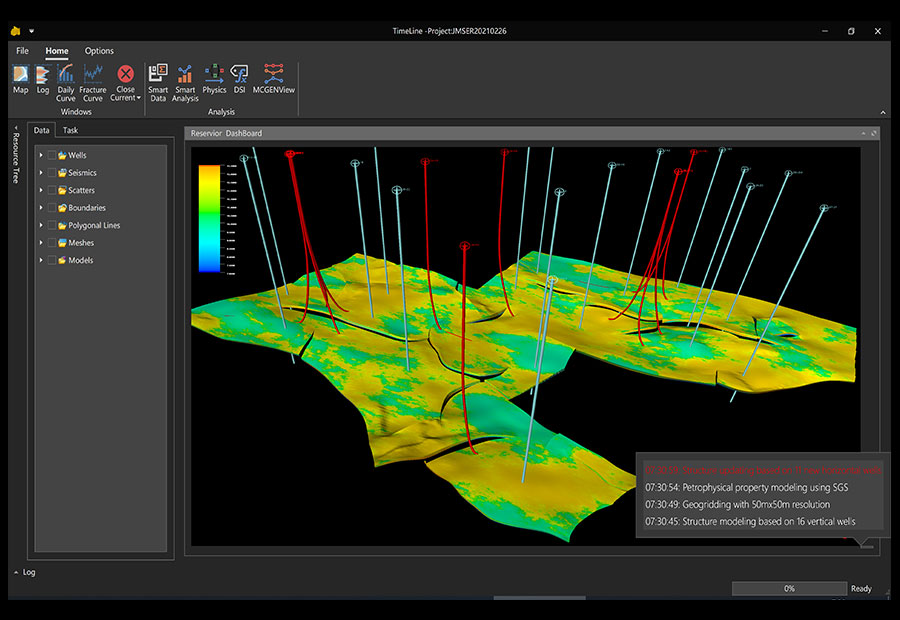Screen dimensions: 900x620
Task: Enable the Seismics checkbox
Action: click(52, 173)
